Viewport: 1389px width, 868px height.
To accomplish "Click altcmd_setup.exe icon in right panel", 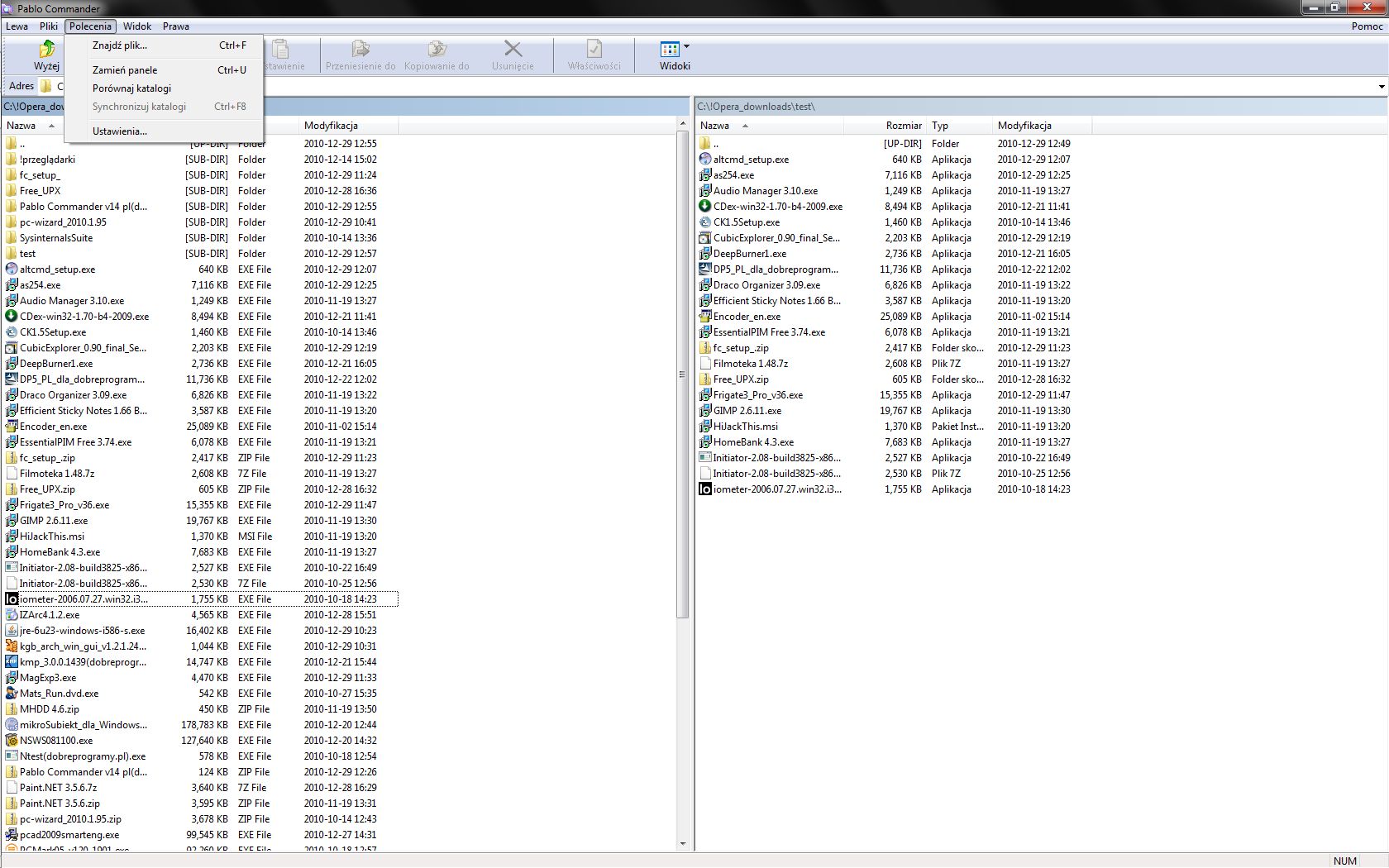I will (705, 160).
